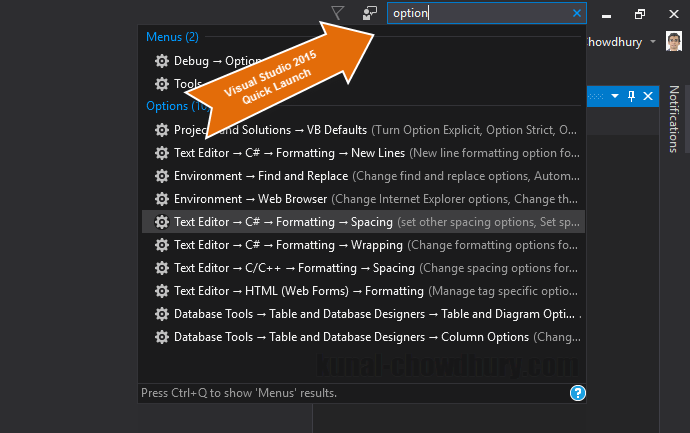Click gear icon of Wrapping result
This screenshot has width=690, height=433.
point(162,245)
